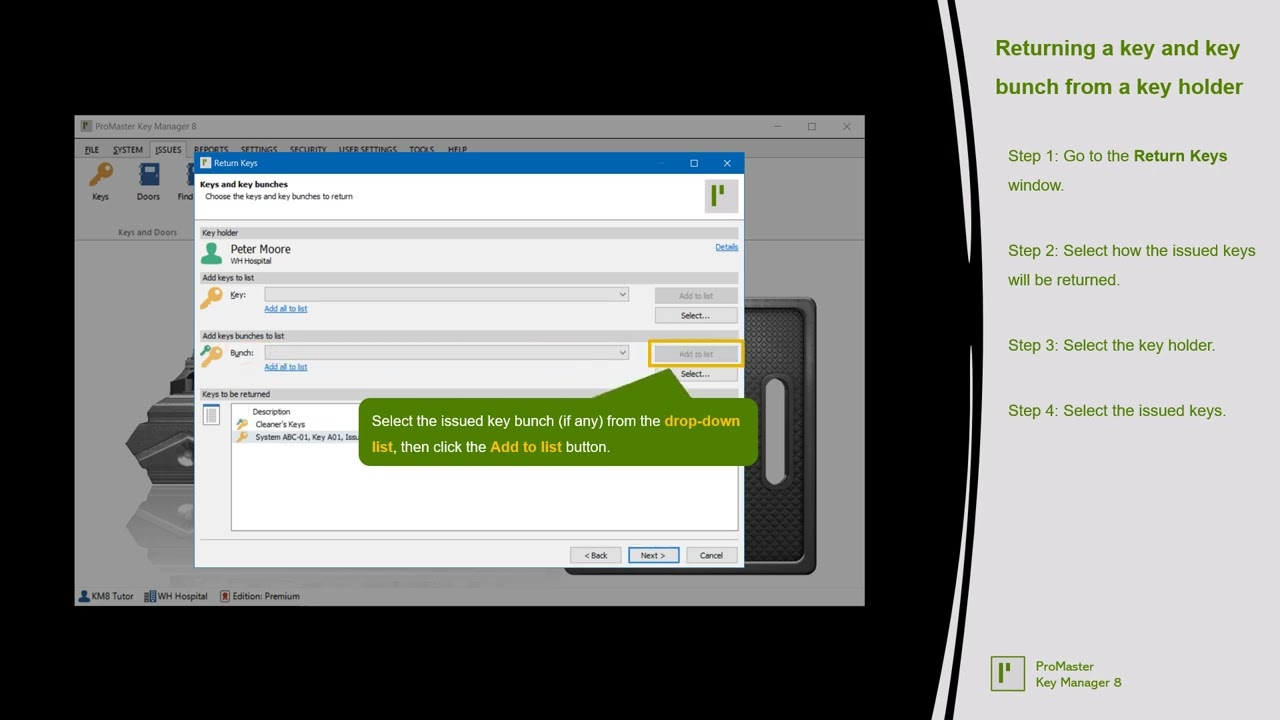Open the USER SETTINGS menu
The height and width of the screenshot is (720, 1280).
click(x=368, y=150)
